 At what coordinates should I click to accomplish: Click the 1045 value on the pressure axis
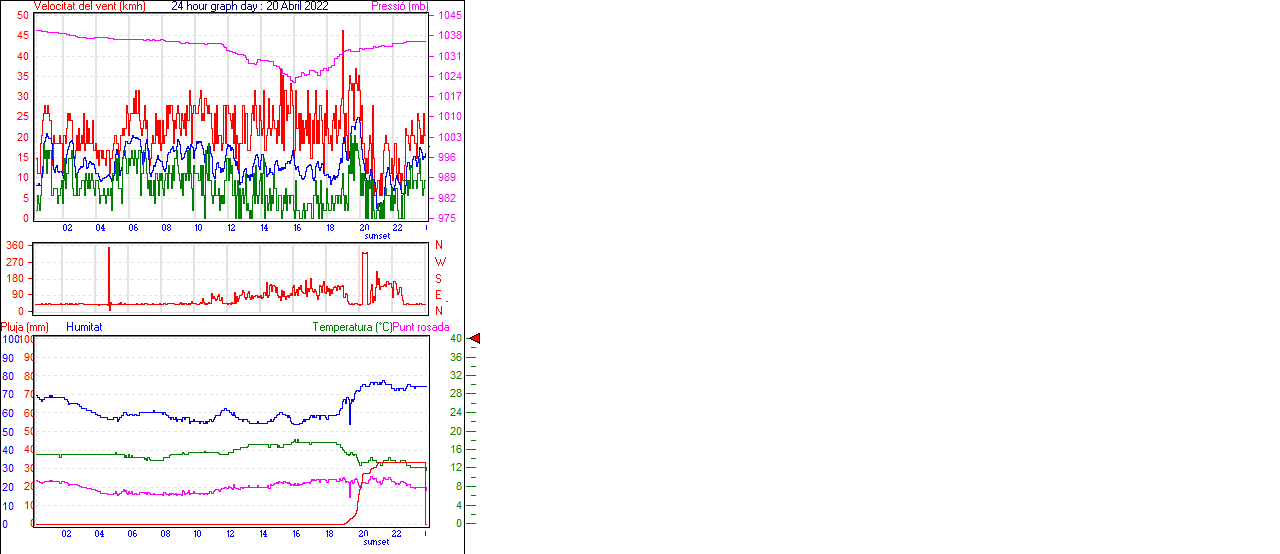450,16
